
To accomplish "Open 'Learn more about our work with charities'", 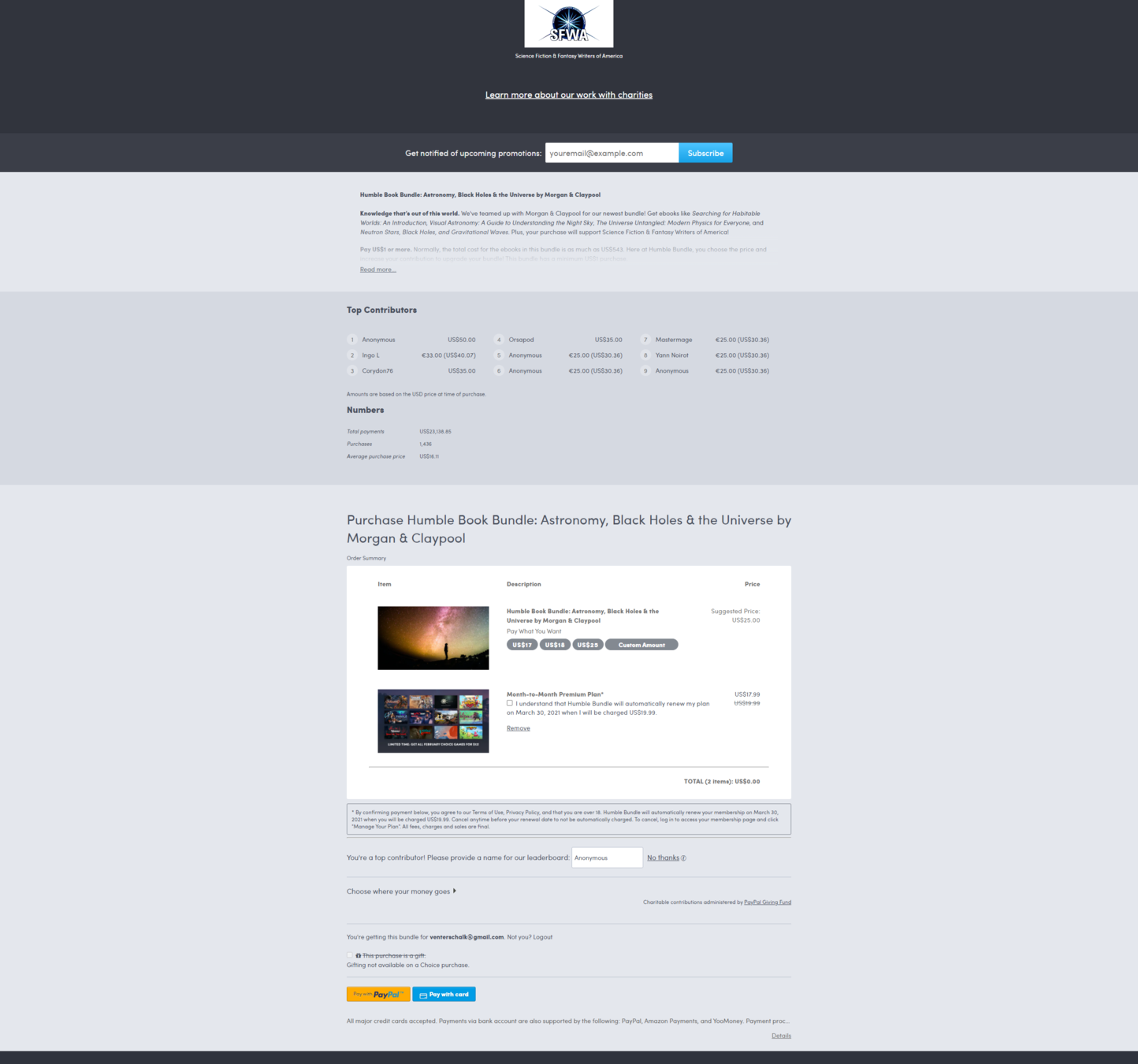I will click(x=568, y=95).
